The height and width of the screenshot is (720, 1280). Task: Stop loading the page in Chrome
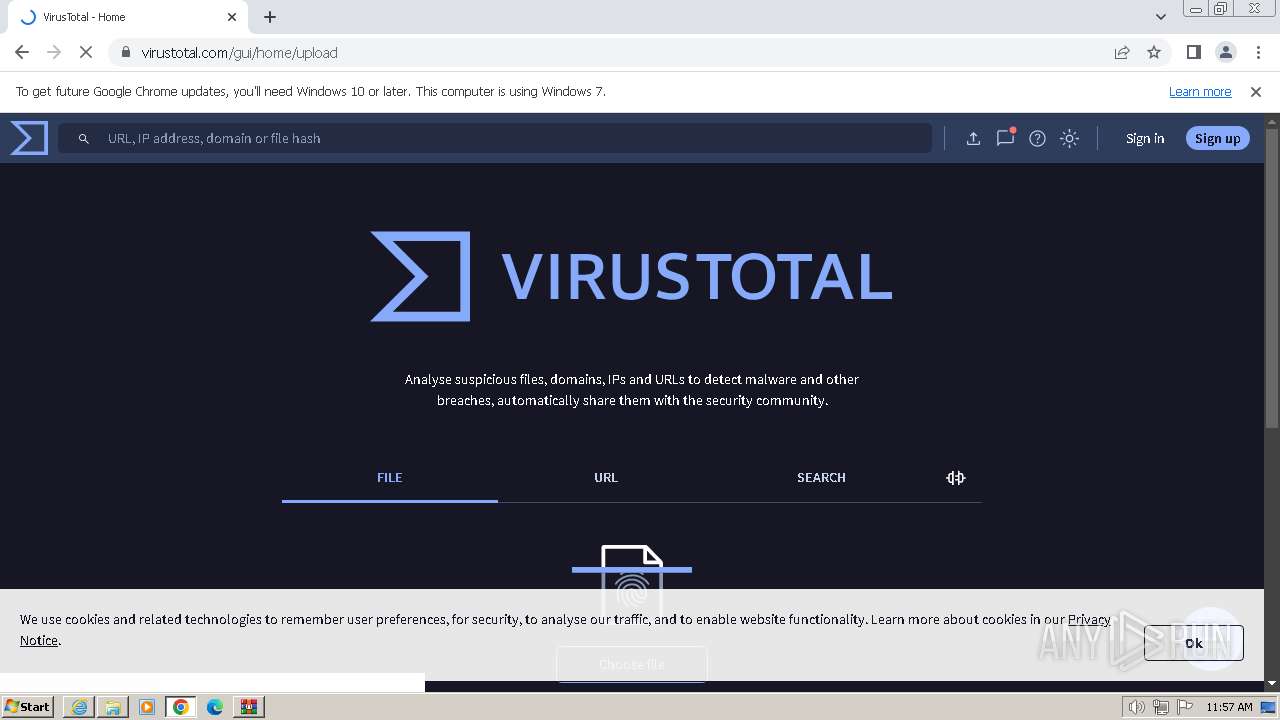[86, 53]
